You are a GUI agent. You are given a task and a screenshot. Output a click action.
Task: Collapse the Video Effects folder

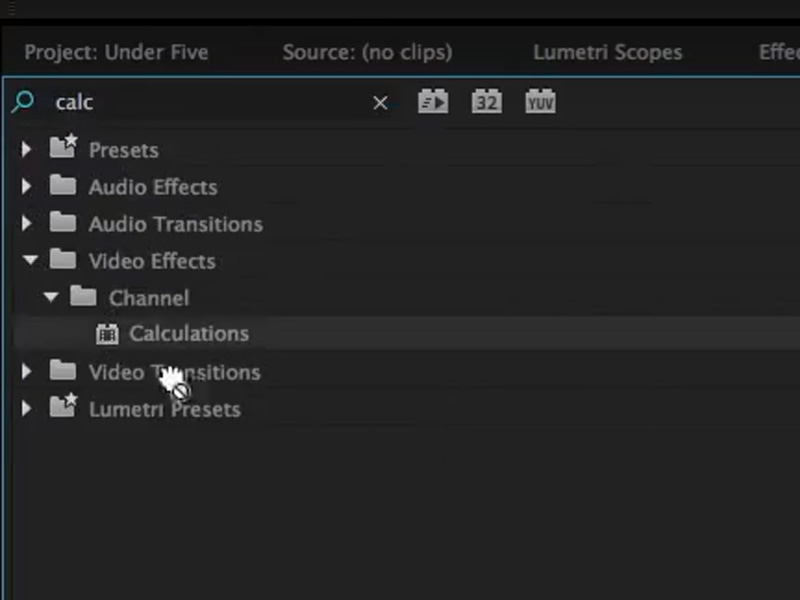click(x=30, y=260)
